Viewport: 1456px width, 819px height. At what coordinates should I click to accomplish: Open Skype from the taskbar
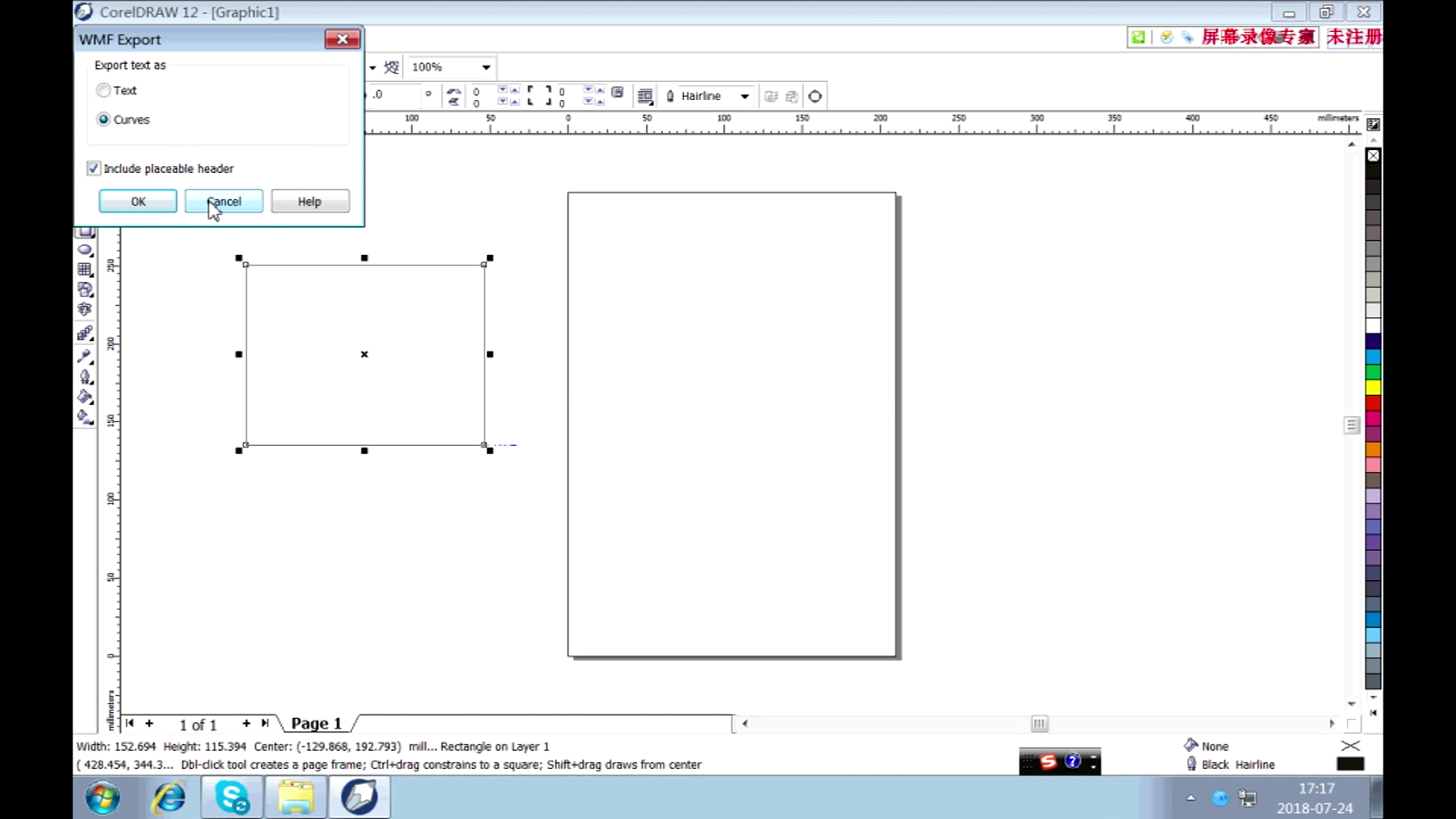pos(231,798)
